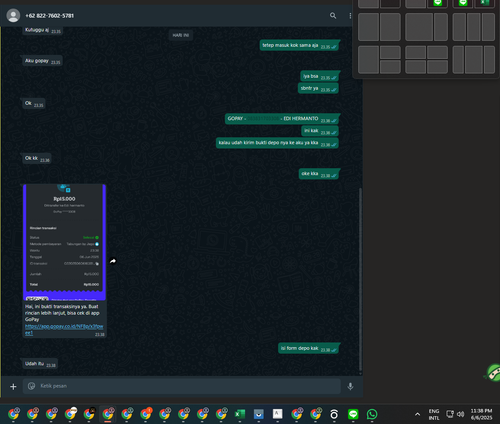Show hidden system tray icons

click(x=417, y=414)
